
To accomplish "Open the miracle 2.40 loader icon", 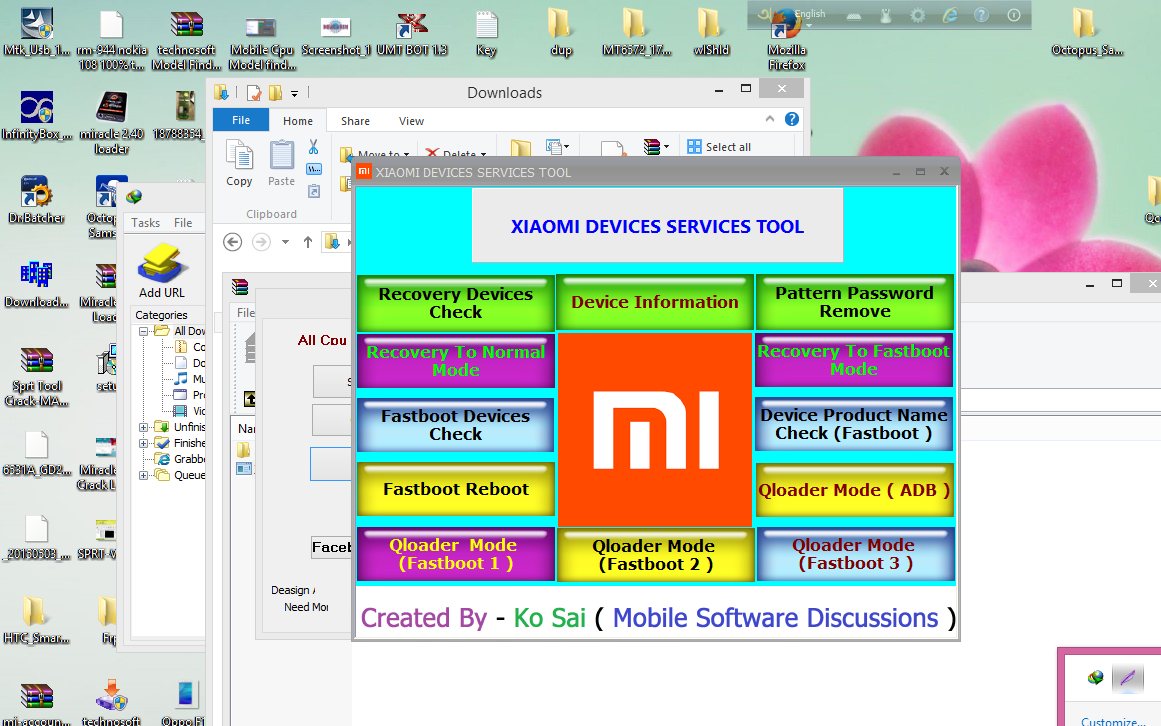I will (x=111, y=123).
